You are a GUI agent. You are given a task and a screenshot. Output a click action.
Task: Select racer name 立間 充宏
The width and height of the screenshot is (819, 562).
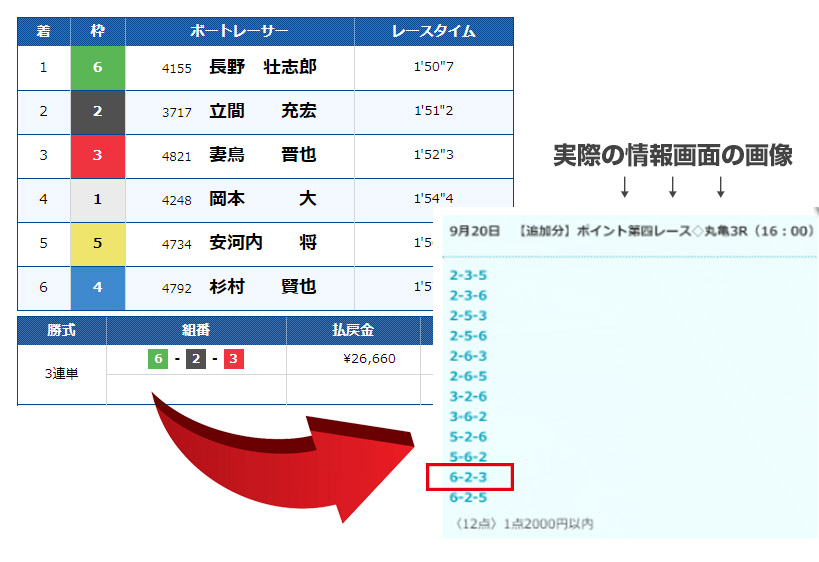tap(262, 112)
